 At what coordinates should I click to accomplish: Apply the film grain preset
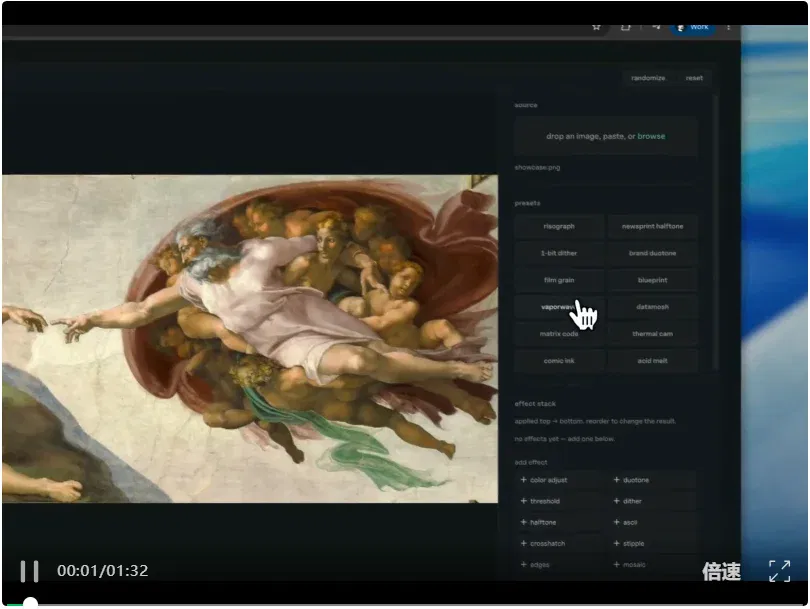(x=559, y=280)
